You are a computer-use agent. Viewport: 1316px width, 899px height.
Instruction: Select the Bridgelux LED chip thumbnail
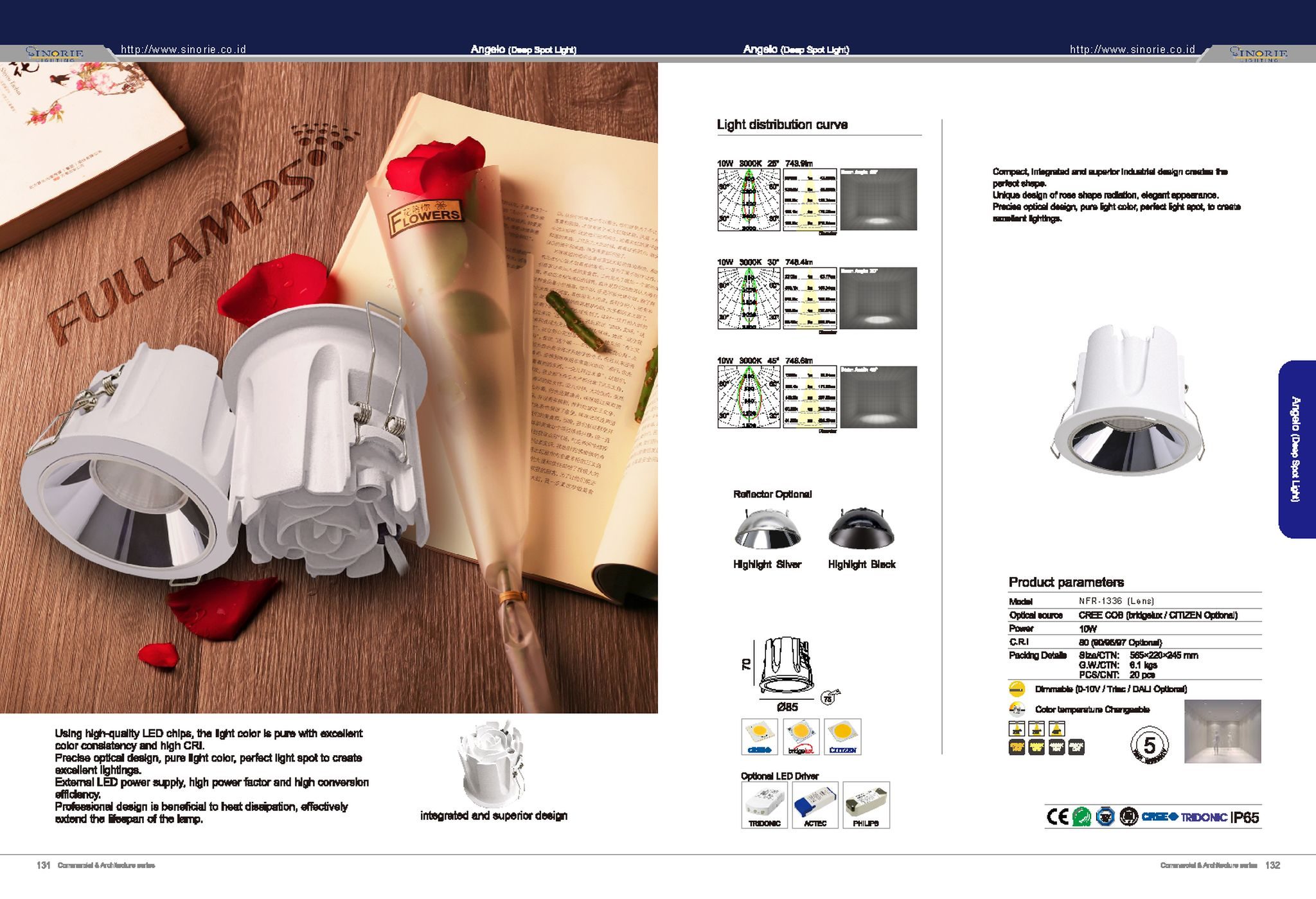pos(801,736)
